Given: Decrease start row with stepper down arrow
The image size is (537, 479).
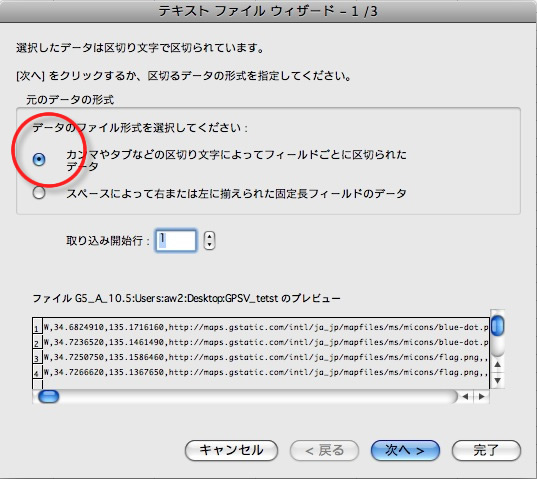Looking at the screenshot, I should coord(209,245).
